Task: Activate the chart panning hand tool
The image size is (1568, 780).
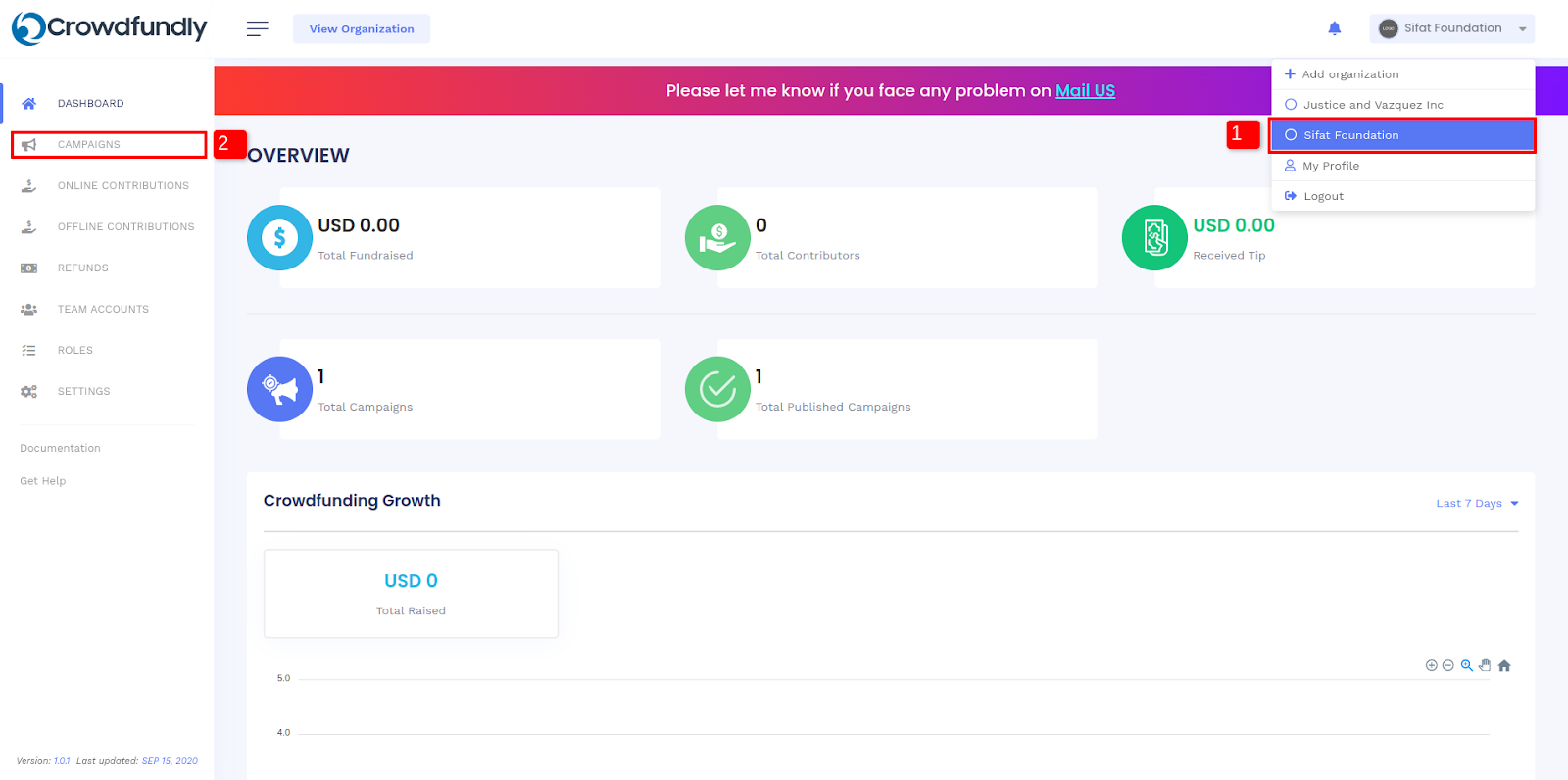Action: pos(1485,666)
